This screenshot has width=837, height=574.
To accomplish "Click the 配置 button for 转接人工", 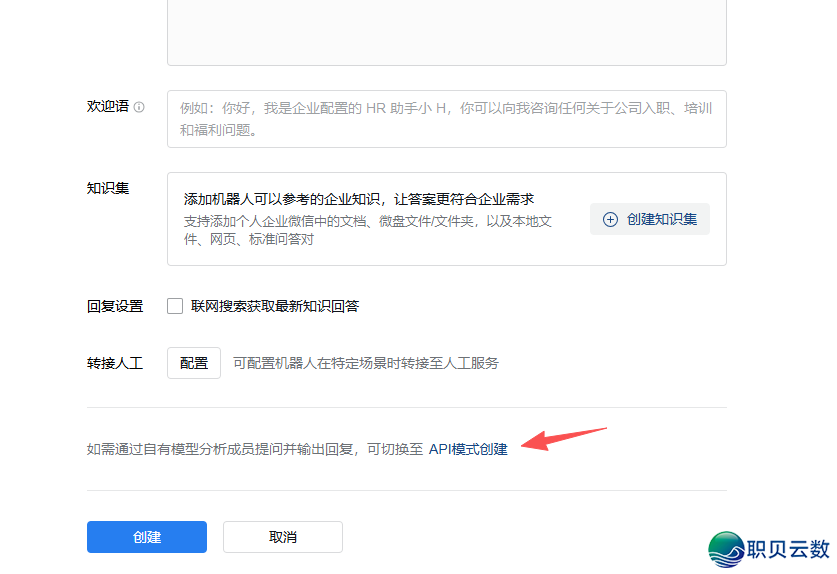I will pos(194,363).
